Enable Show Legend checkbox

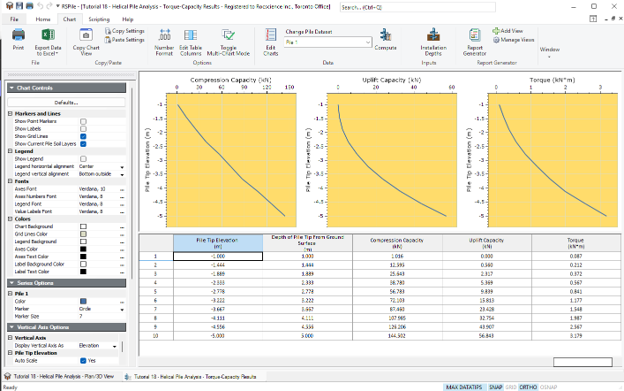(83, 159)
